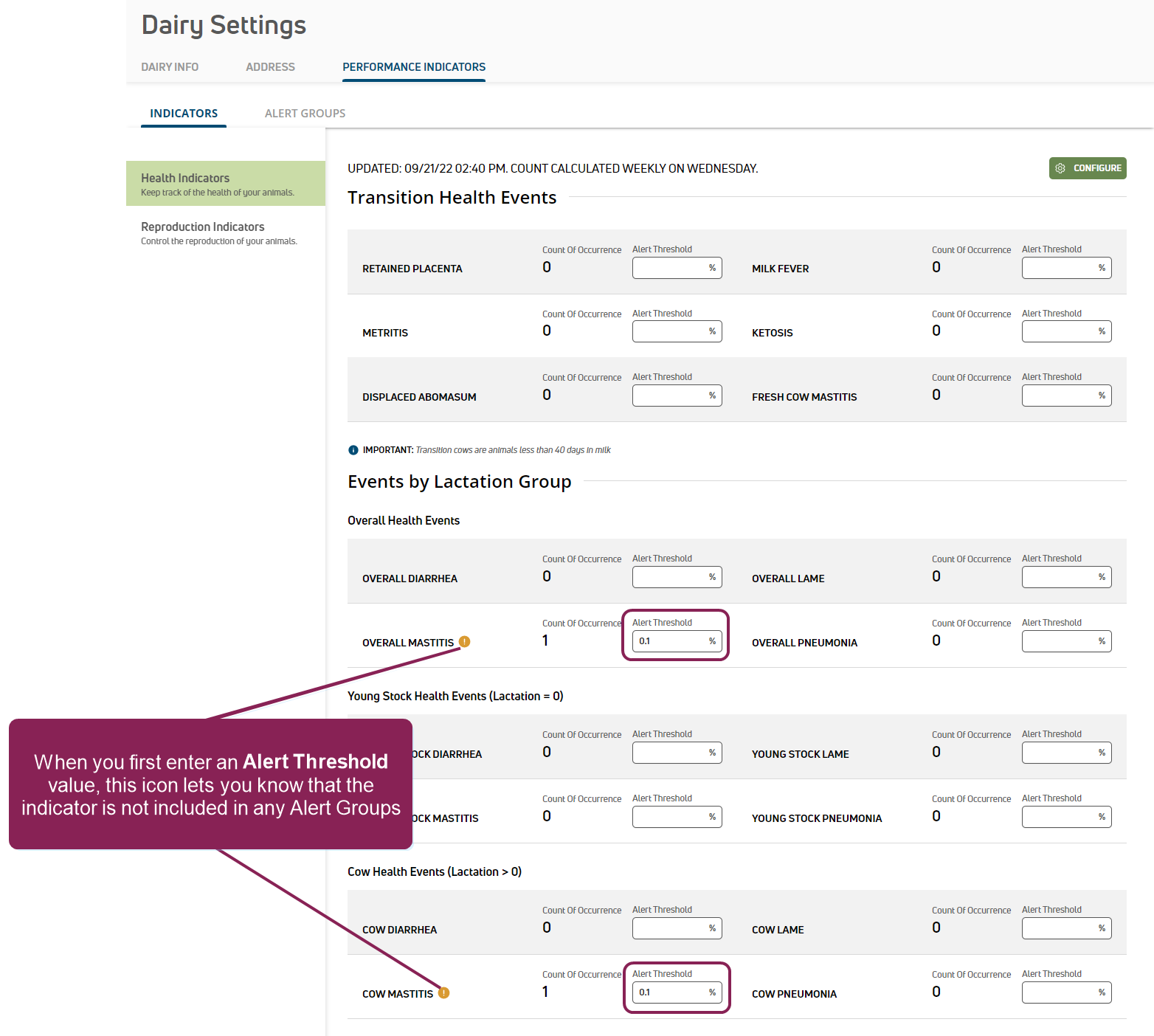
Task: Select the Performance Indicators tab
Action: click(413, 67)
